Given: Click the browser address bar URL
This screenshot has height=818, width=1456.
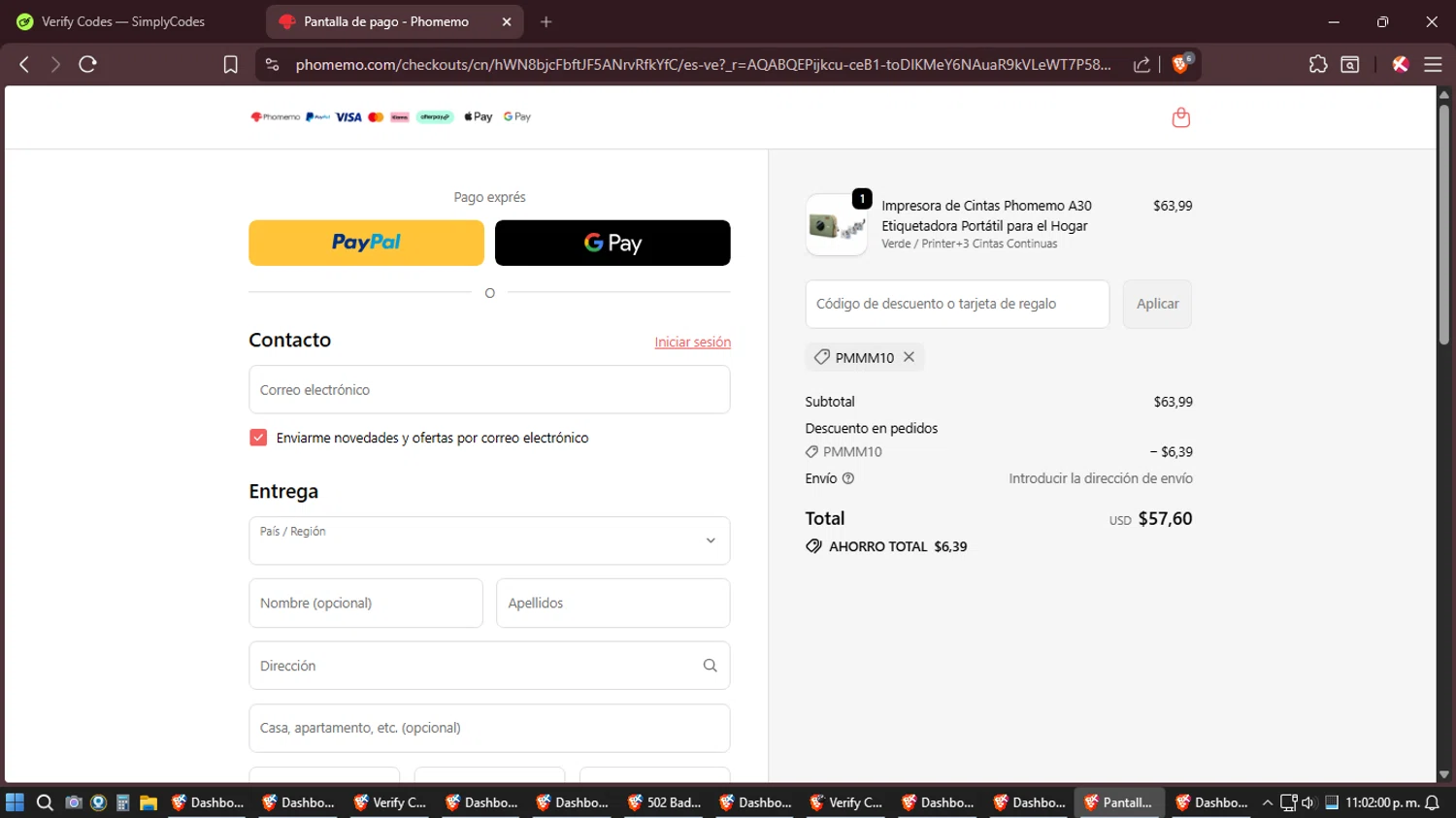Looking at the screenshot, I should pyautogui.click(x=703, y=64).
